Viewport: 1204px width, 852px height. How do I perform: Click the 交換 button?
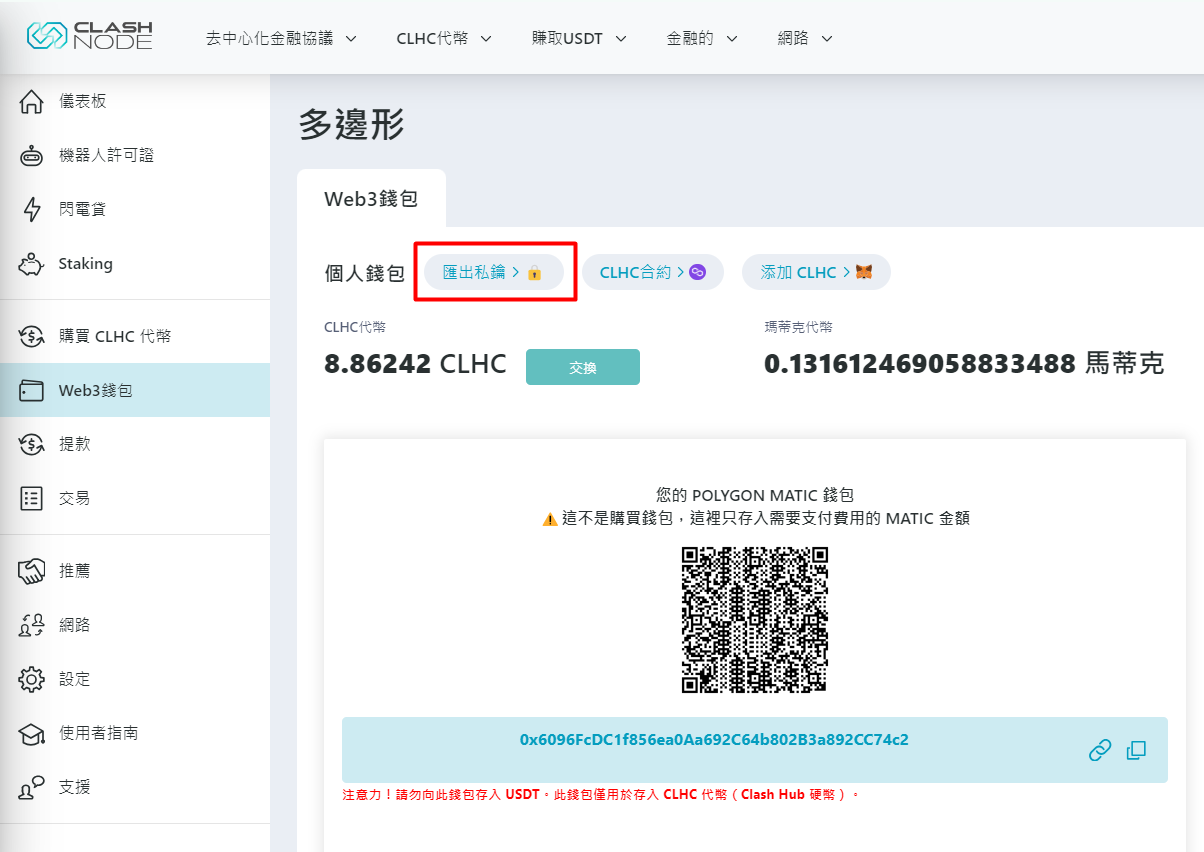pos(583,367)
